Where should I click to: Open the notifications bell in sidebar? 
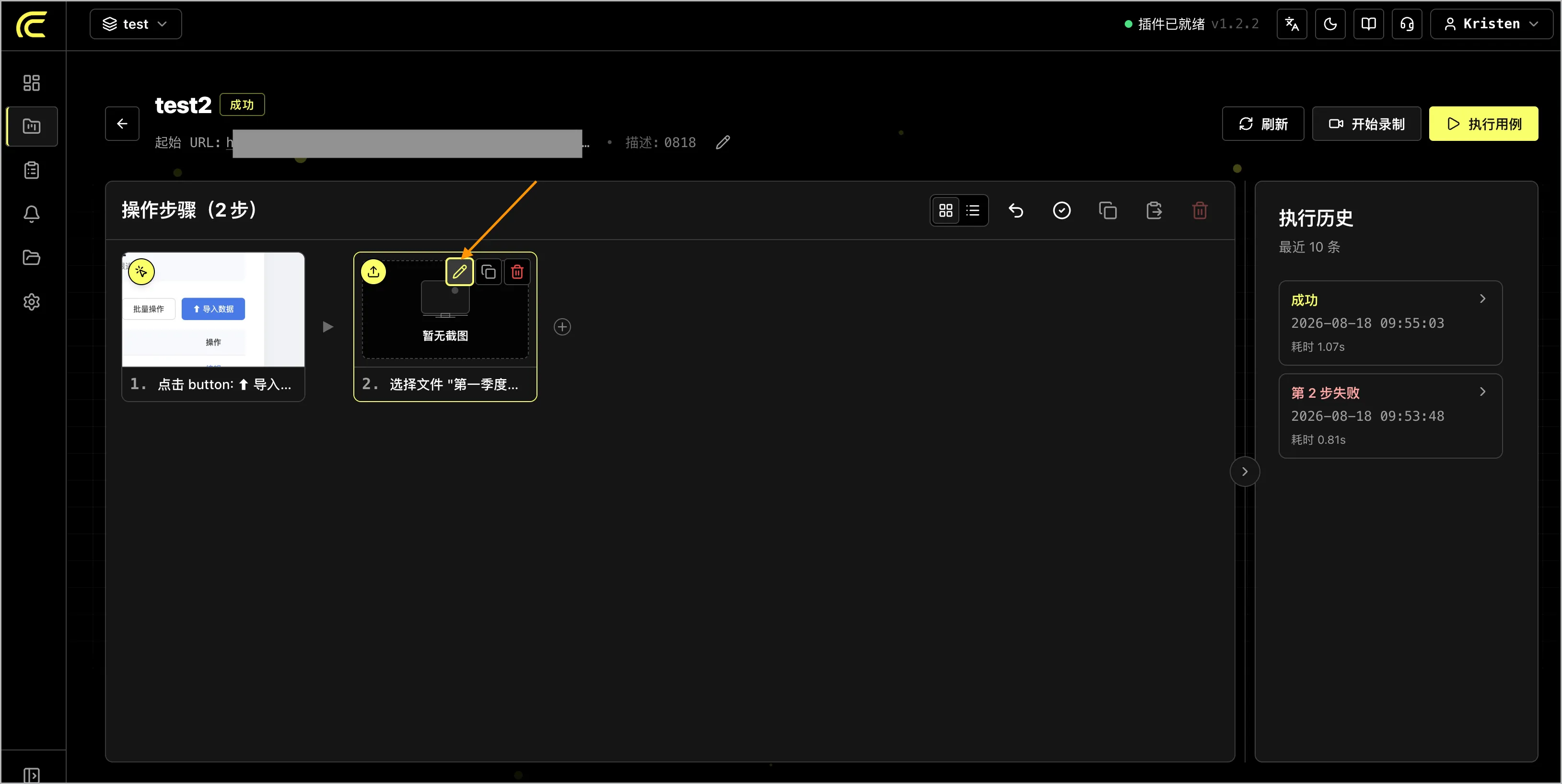pos(32,214)
